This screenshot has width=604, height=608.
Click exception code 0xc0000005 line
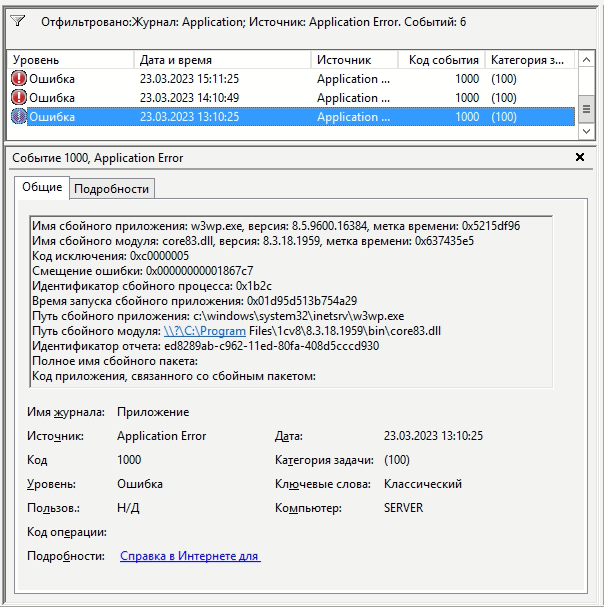(110, 256)
